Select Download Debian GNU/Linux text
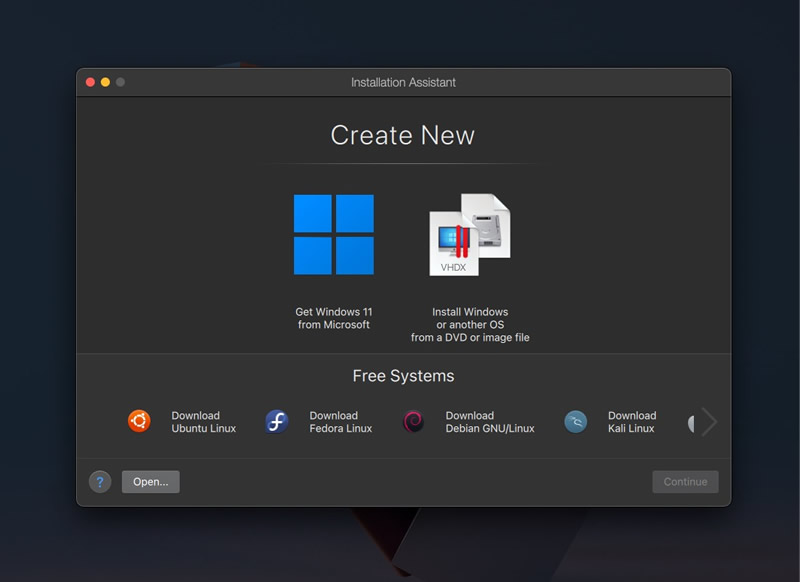 coord(490,422)
